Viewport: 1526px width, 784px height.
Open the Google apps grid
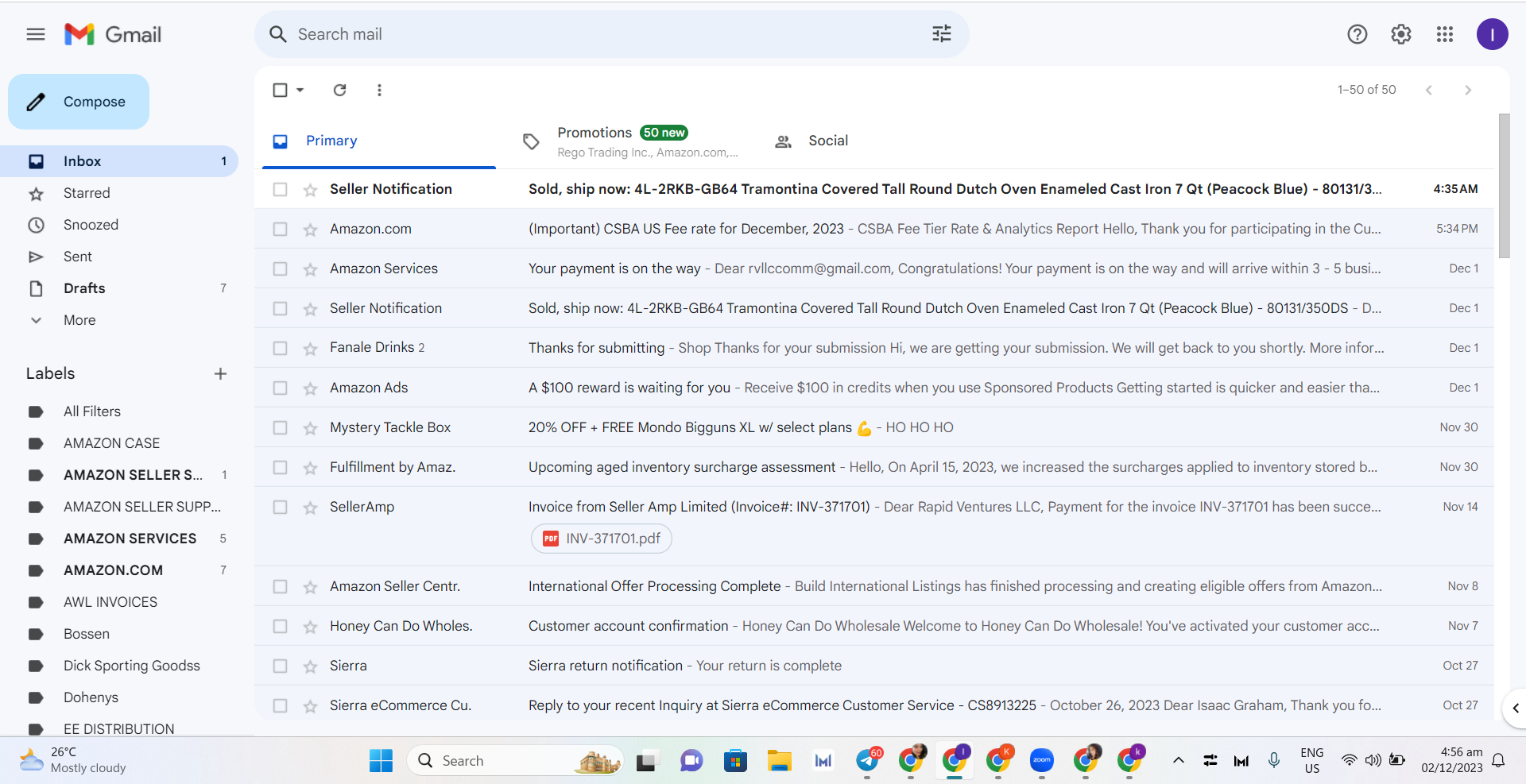1444,34
